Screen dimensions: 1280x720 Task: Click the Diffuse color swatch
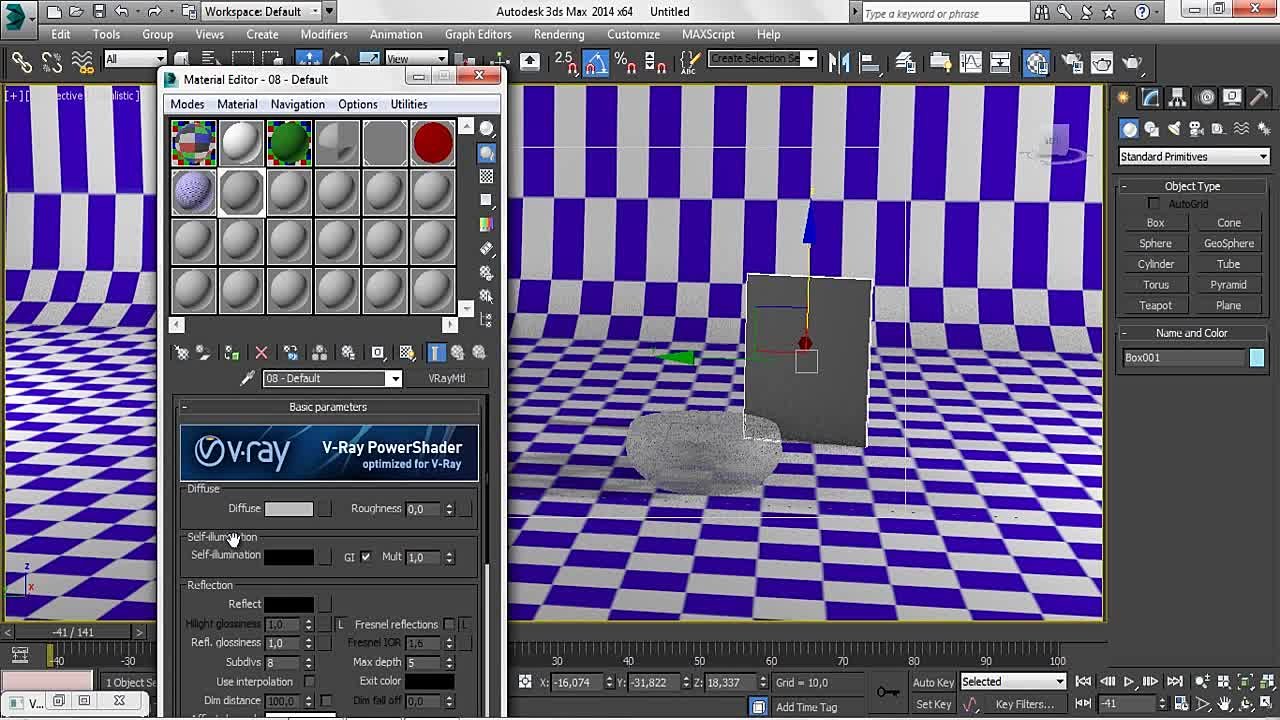coord(289,509)
